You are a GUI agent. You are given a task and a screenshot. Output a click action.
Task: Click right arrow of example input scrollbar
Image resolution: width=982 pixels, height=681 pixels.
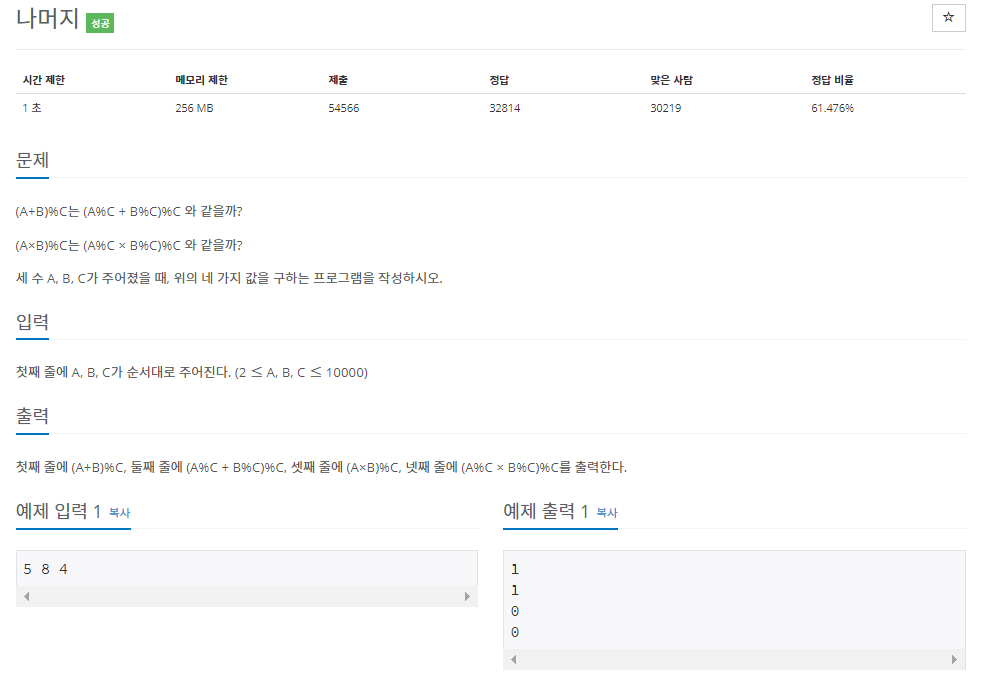467,596
